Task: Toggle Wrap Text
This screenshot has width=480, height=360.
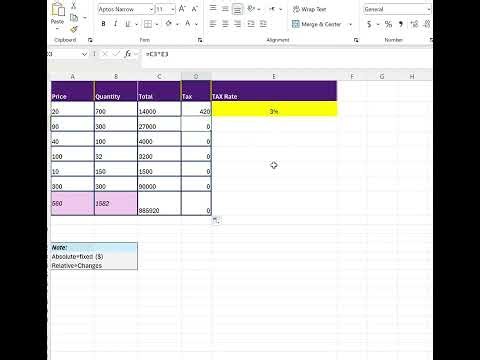Action: (309, 9)
